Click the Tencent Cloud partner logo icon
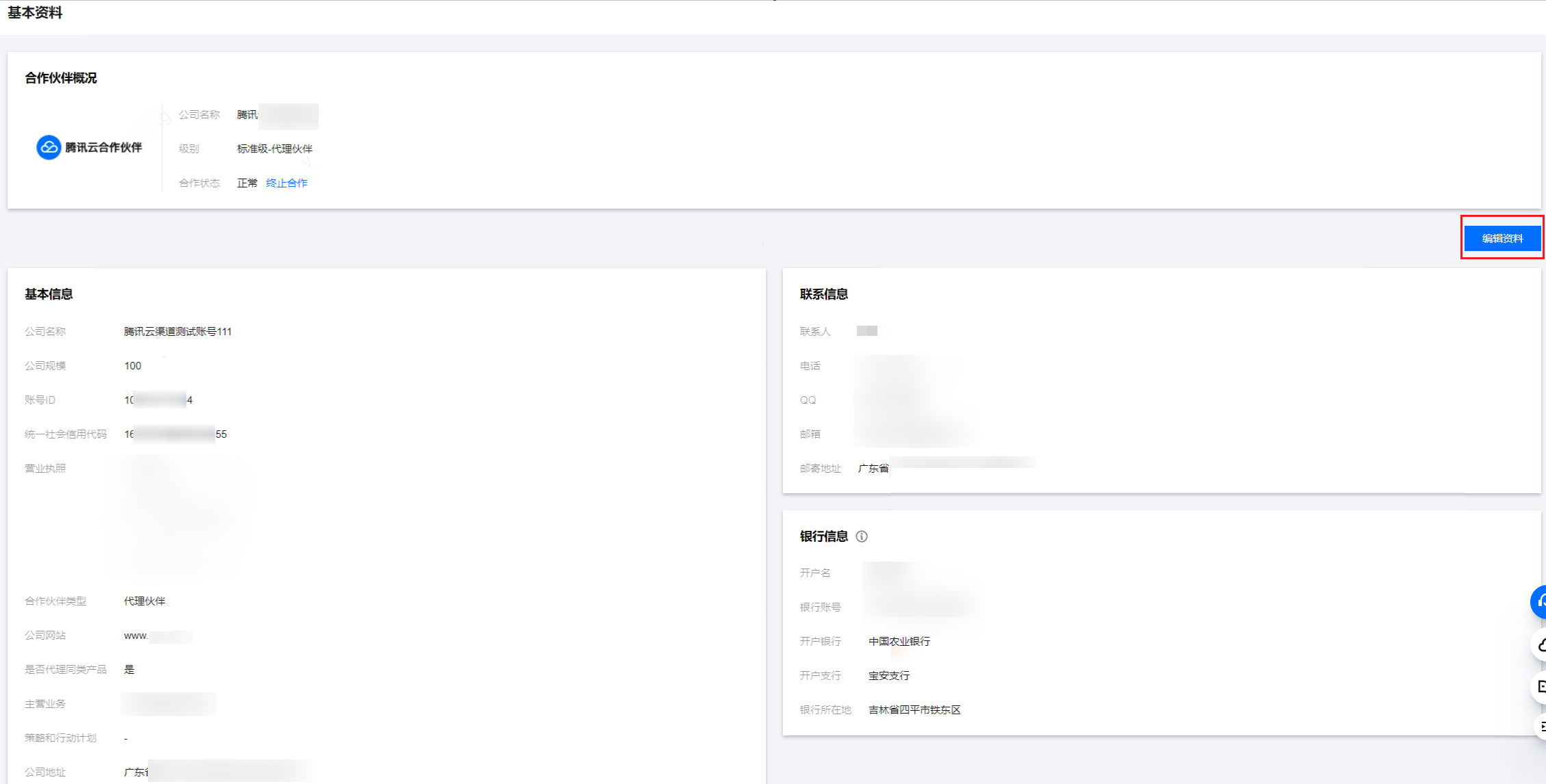The width and height of the screenshot is (1546, 784). point(49,147)
